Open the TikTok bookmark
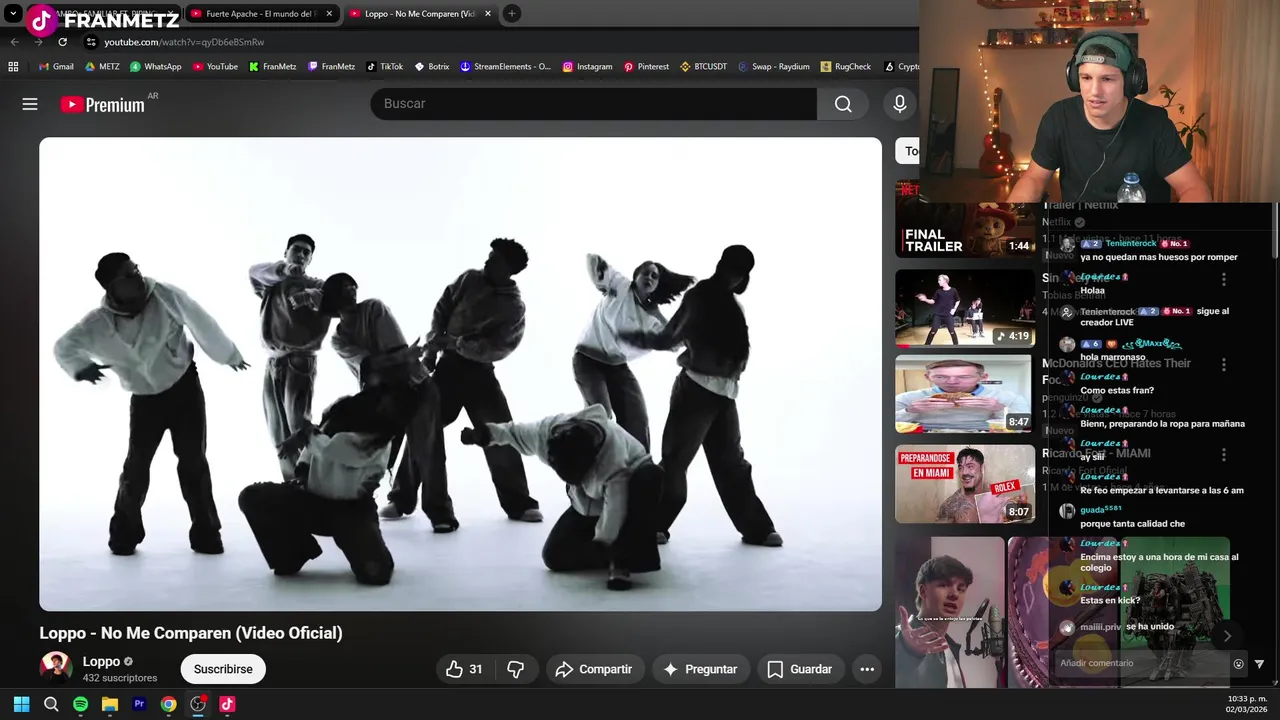 pyautogui.click(x=385, y=67)
